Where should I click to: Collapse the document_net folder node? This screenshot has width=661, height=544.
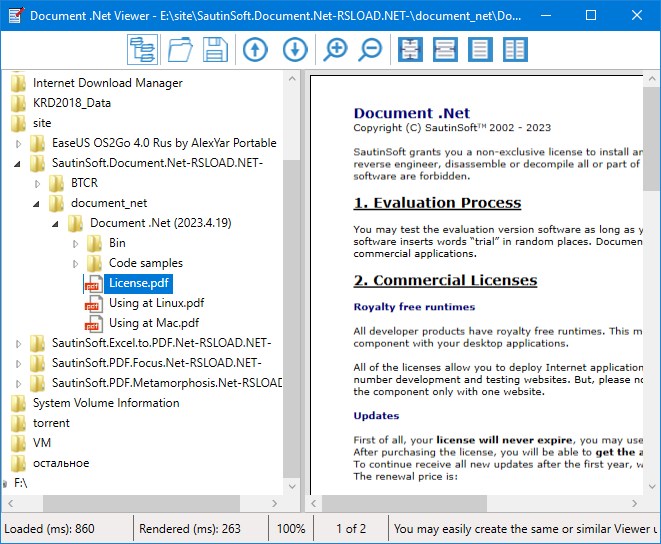36,204
